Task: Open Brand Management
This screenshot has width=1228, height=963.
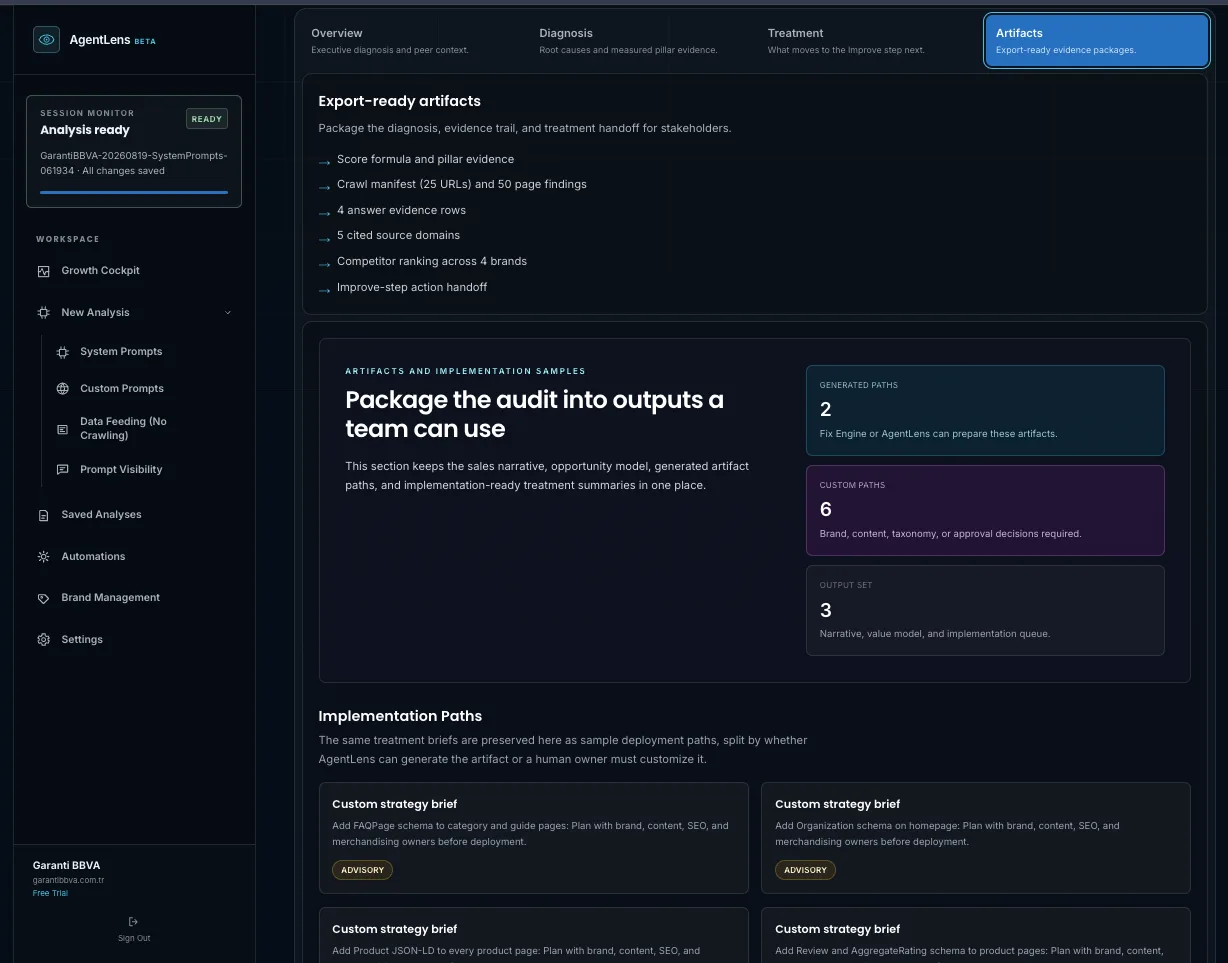Action: (134, 598)
